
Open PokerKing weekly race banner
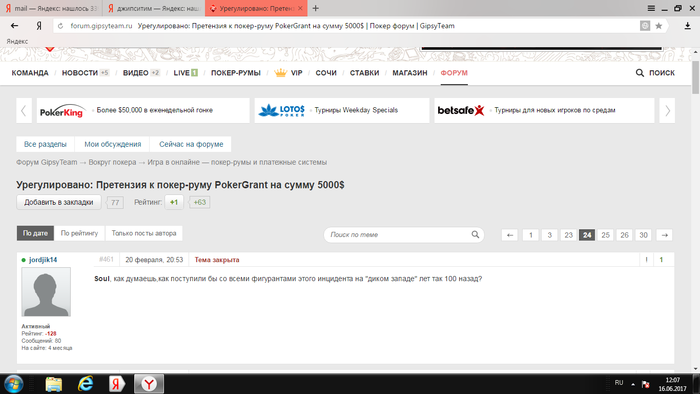(143, 110)
